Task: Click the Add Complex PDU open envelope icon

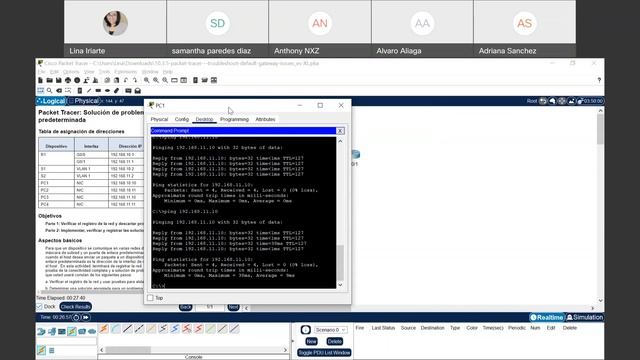Action: point(138,91)
